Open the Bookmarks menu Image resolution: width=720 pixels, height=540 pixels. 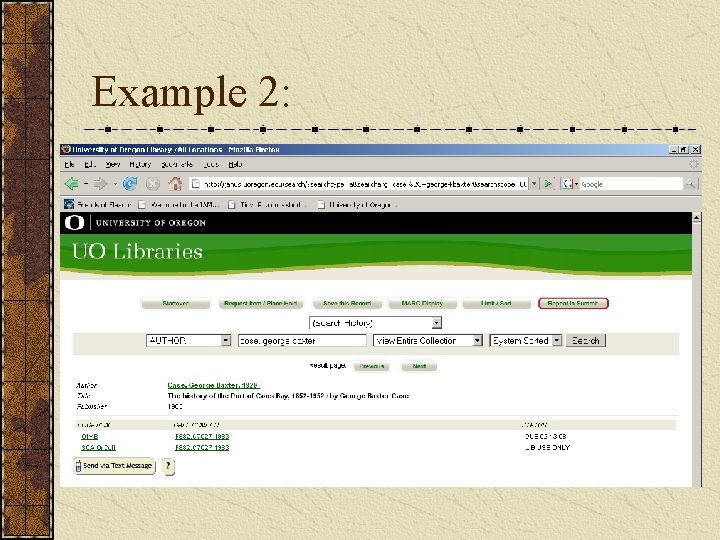click(x=177, y=164)
